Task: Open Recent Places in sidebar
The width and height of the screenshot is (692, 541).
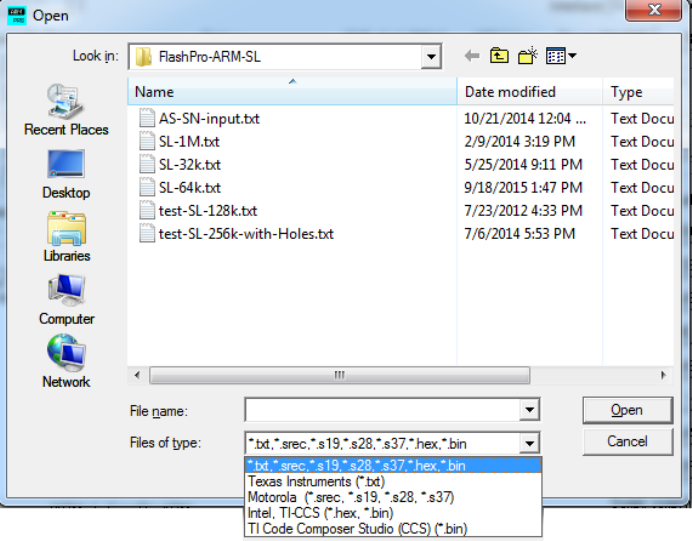Action: coord(66,110)
